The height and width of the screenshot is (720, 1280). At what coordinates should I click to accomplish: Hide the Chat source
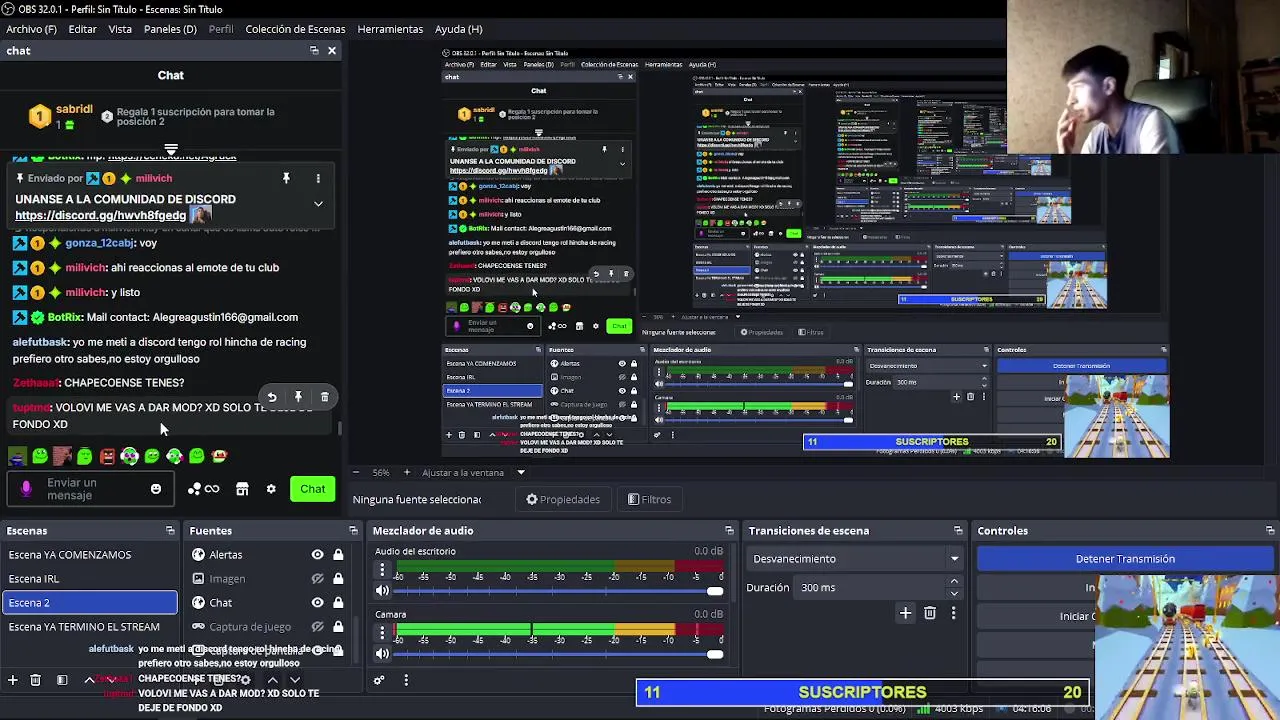coord(318,603)
